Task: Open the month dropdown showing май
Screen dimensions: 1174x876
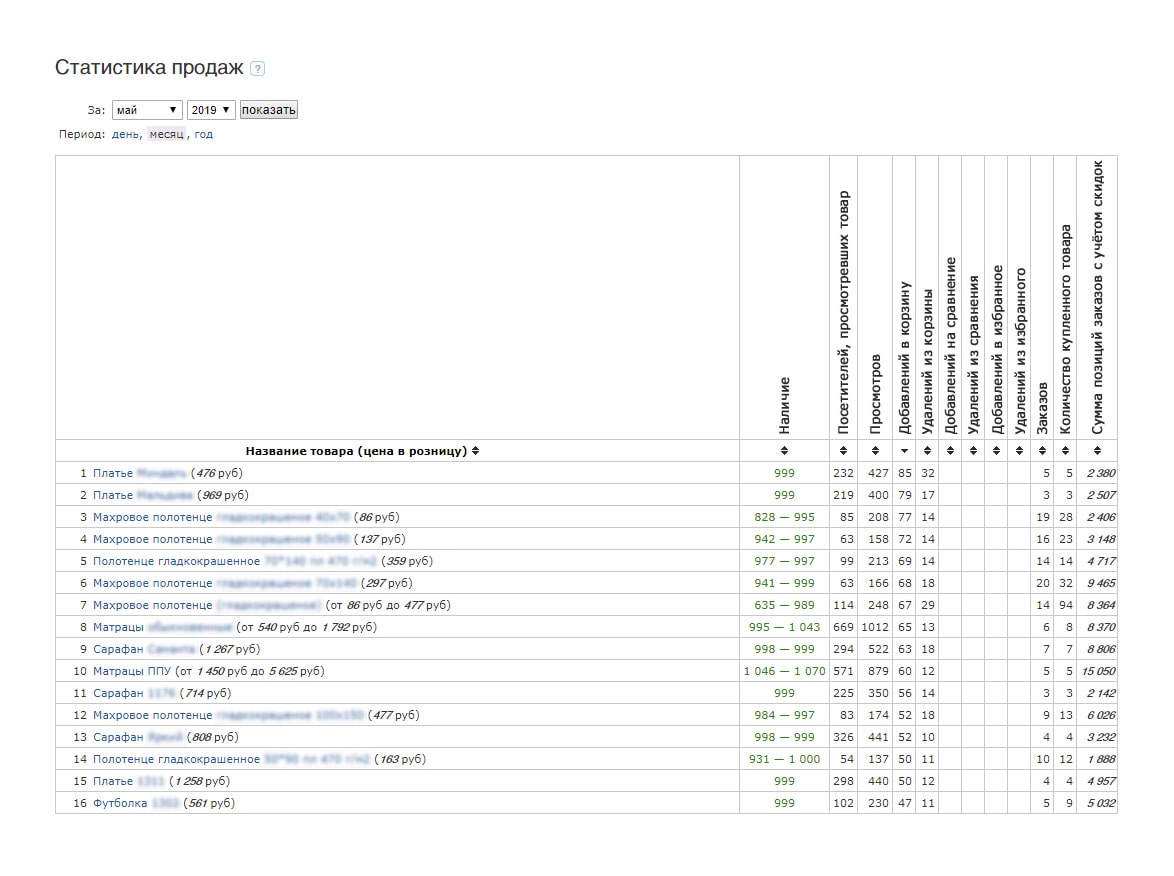Action: (x=147, y=110)
